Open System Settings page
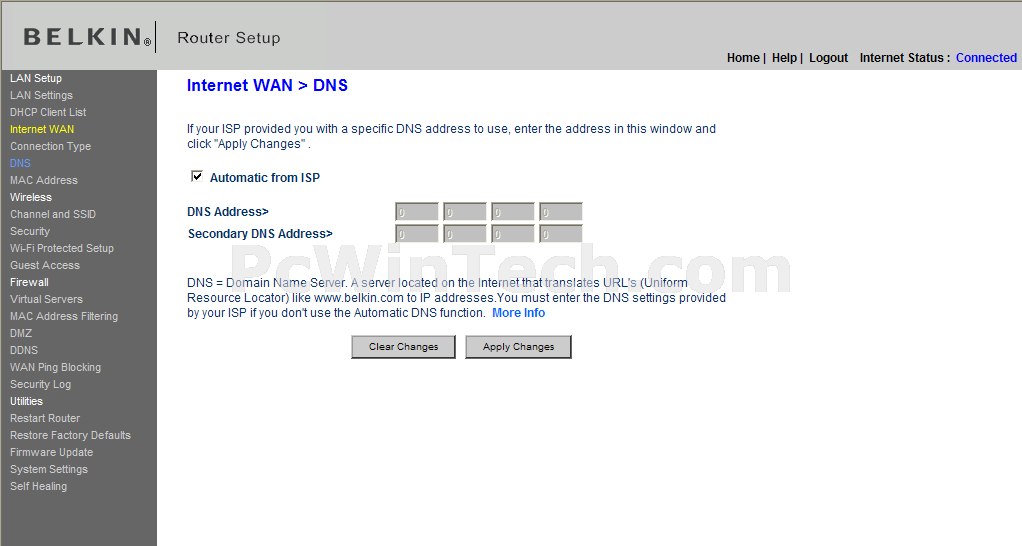The image size is (1022, 546). tap(49, 469)
